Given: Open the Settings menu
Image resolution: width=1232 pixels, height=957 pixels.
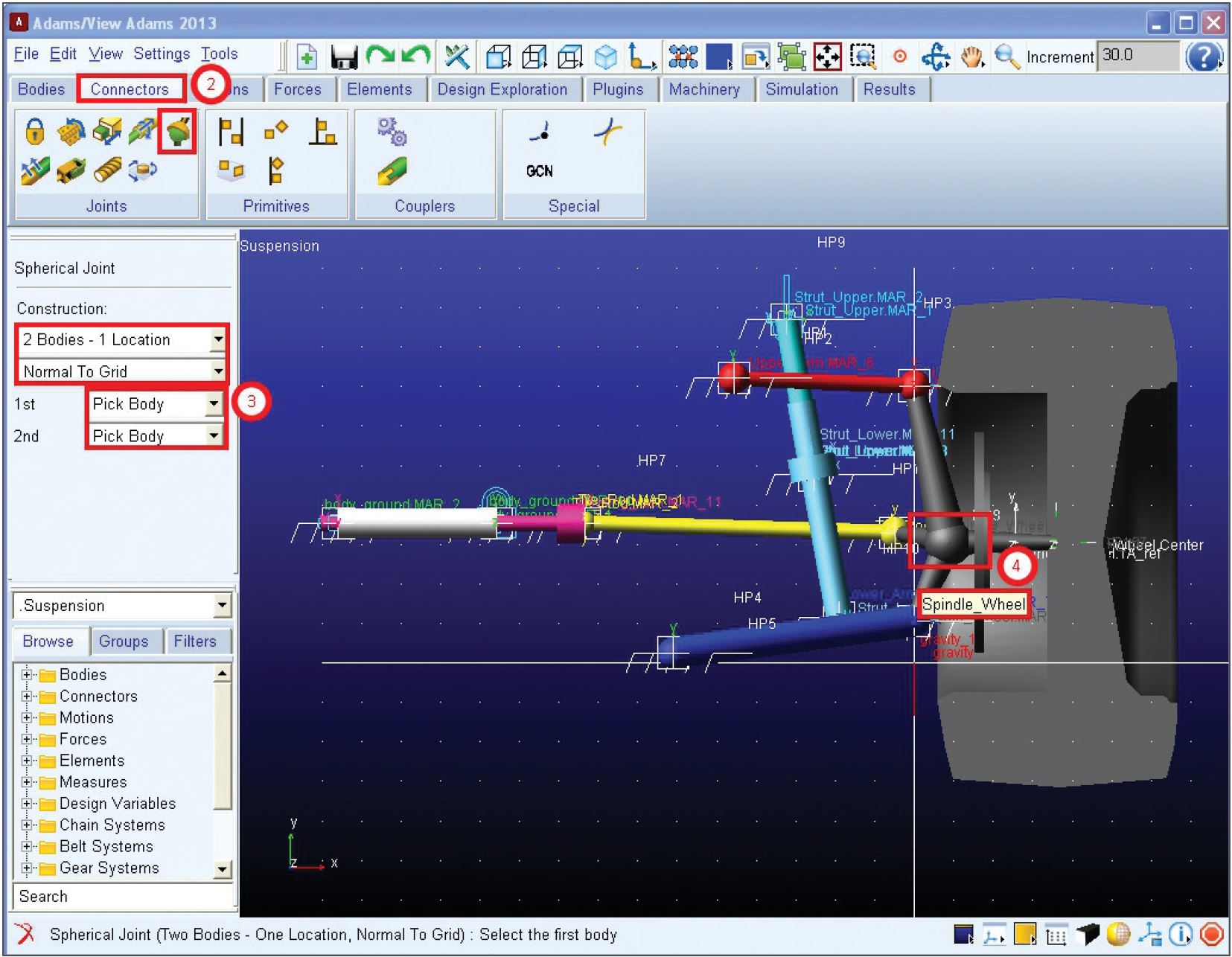Looking at the screenshot, I should coord(162,54).
